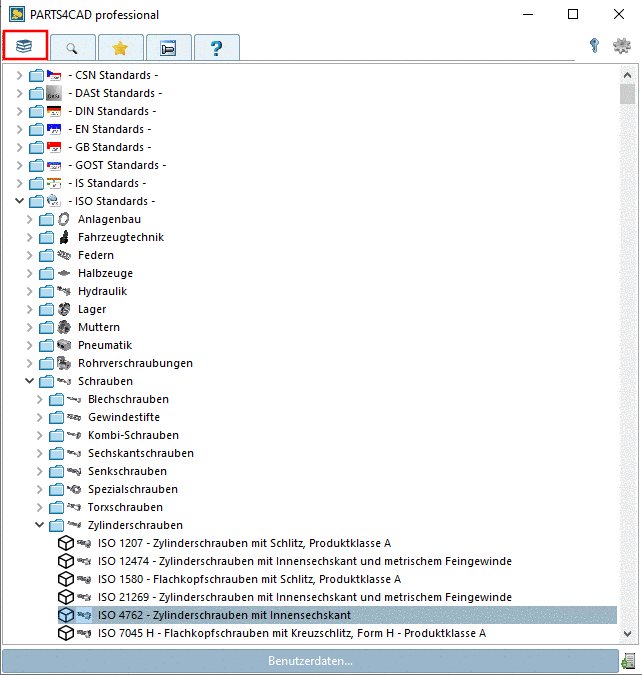Open the help tab with question mark
The width and height of the screenshot is (642, 676).
point(216,47)
